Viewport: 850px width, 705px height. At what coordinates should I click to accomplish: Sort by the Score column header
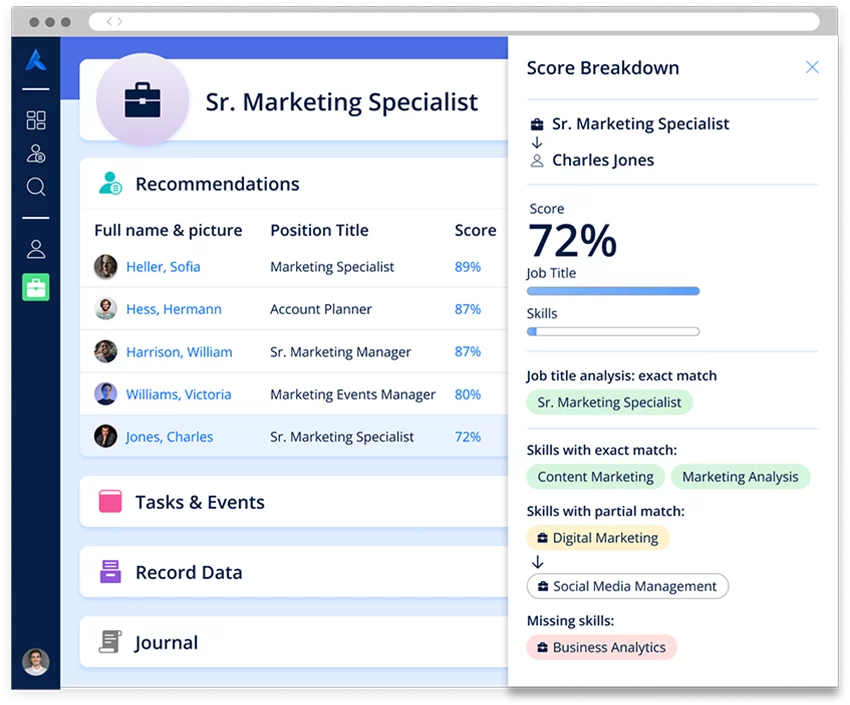tap(475, 230)
